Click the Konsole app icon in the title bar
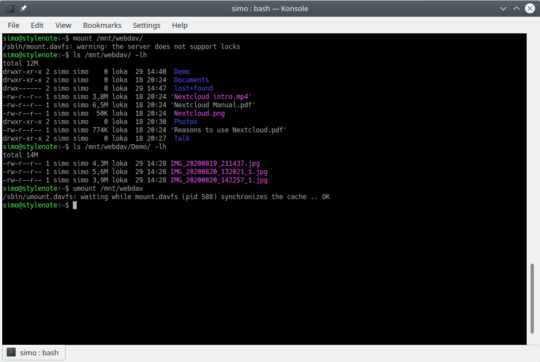This screenshot has height=362, width=540. 10,8
